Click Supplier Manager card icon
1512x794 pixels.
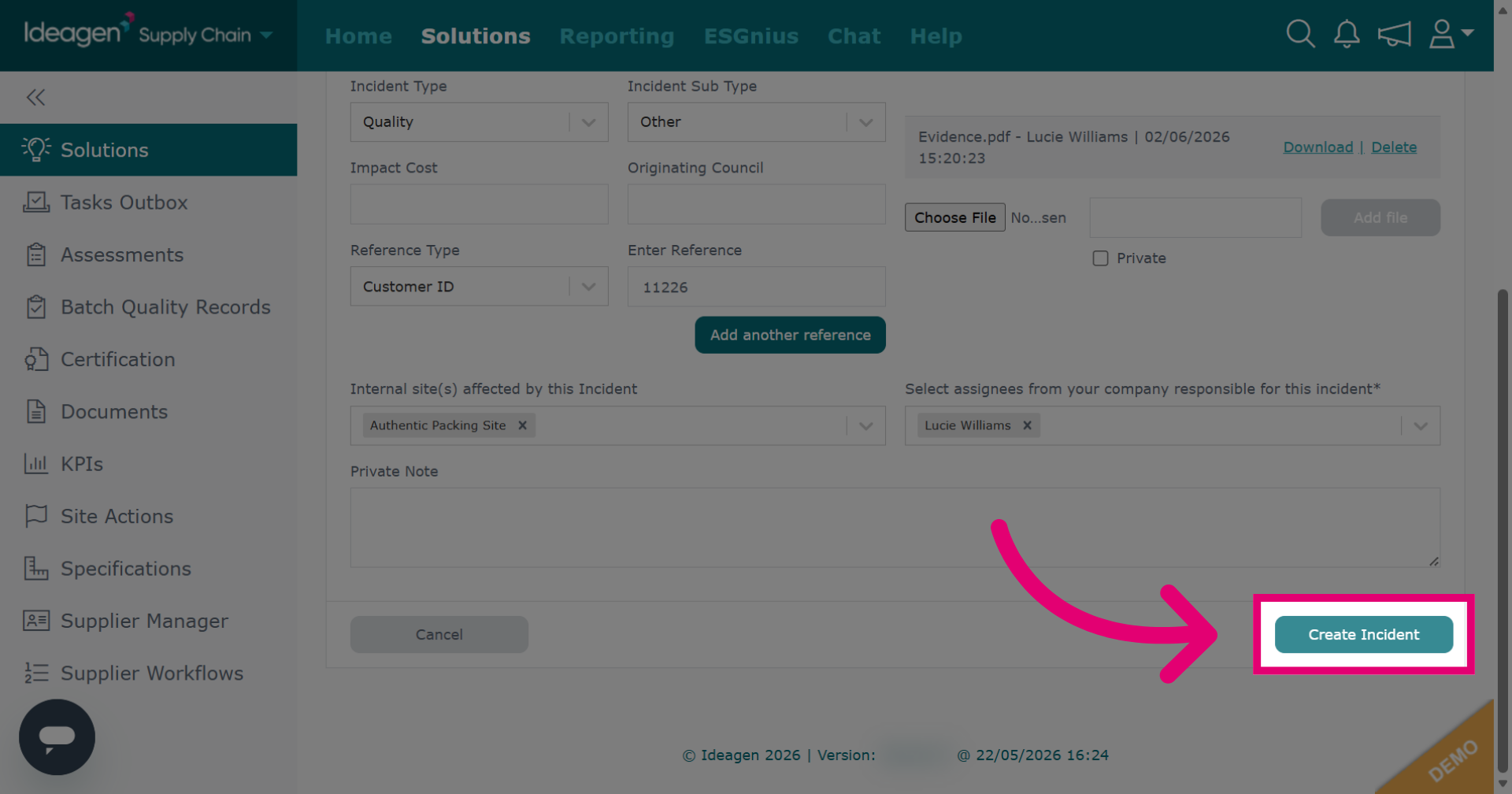click(35, 621)
